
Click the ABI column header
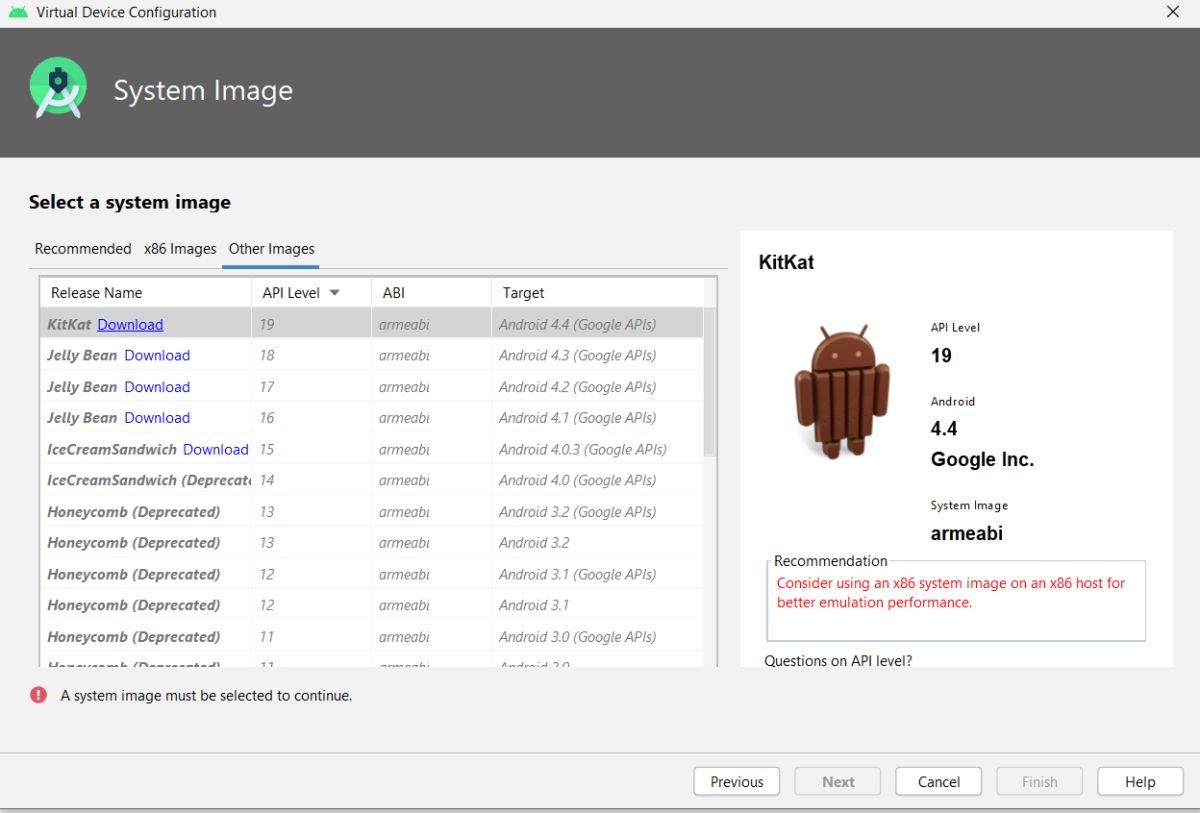[431, 293]
